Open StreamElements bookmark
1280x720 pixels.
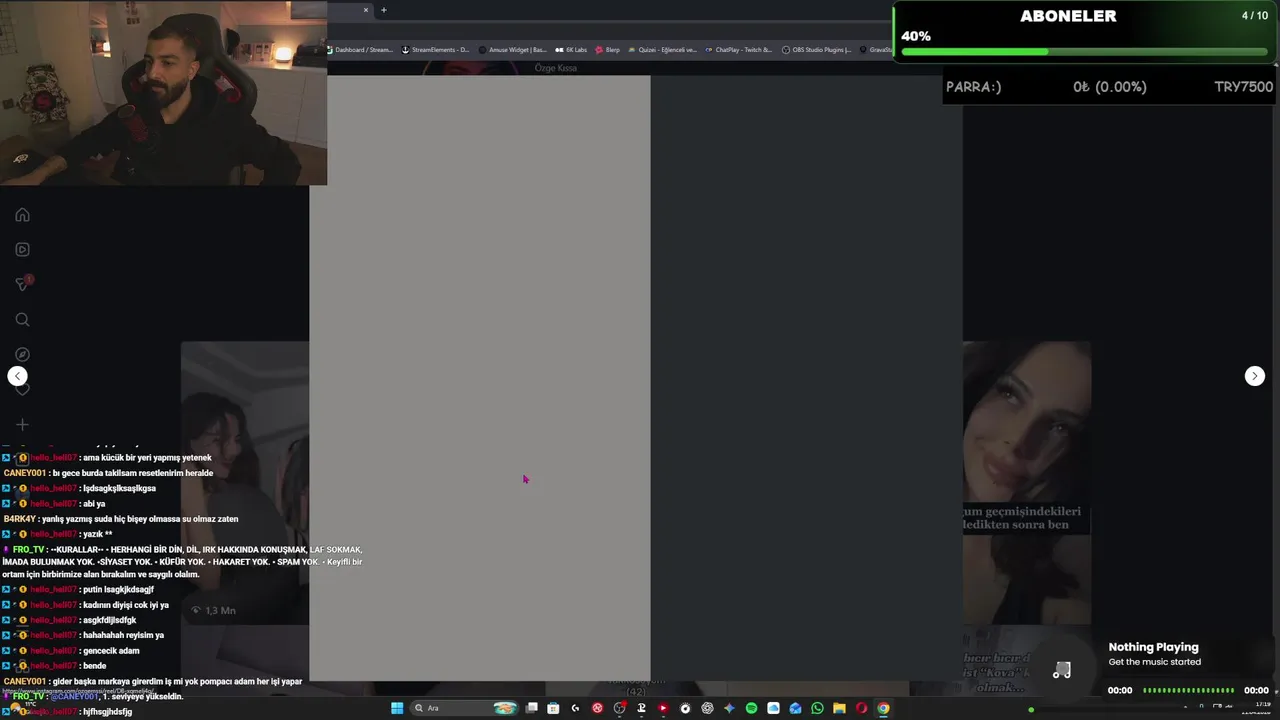click(x=435, y=50)
